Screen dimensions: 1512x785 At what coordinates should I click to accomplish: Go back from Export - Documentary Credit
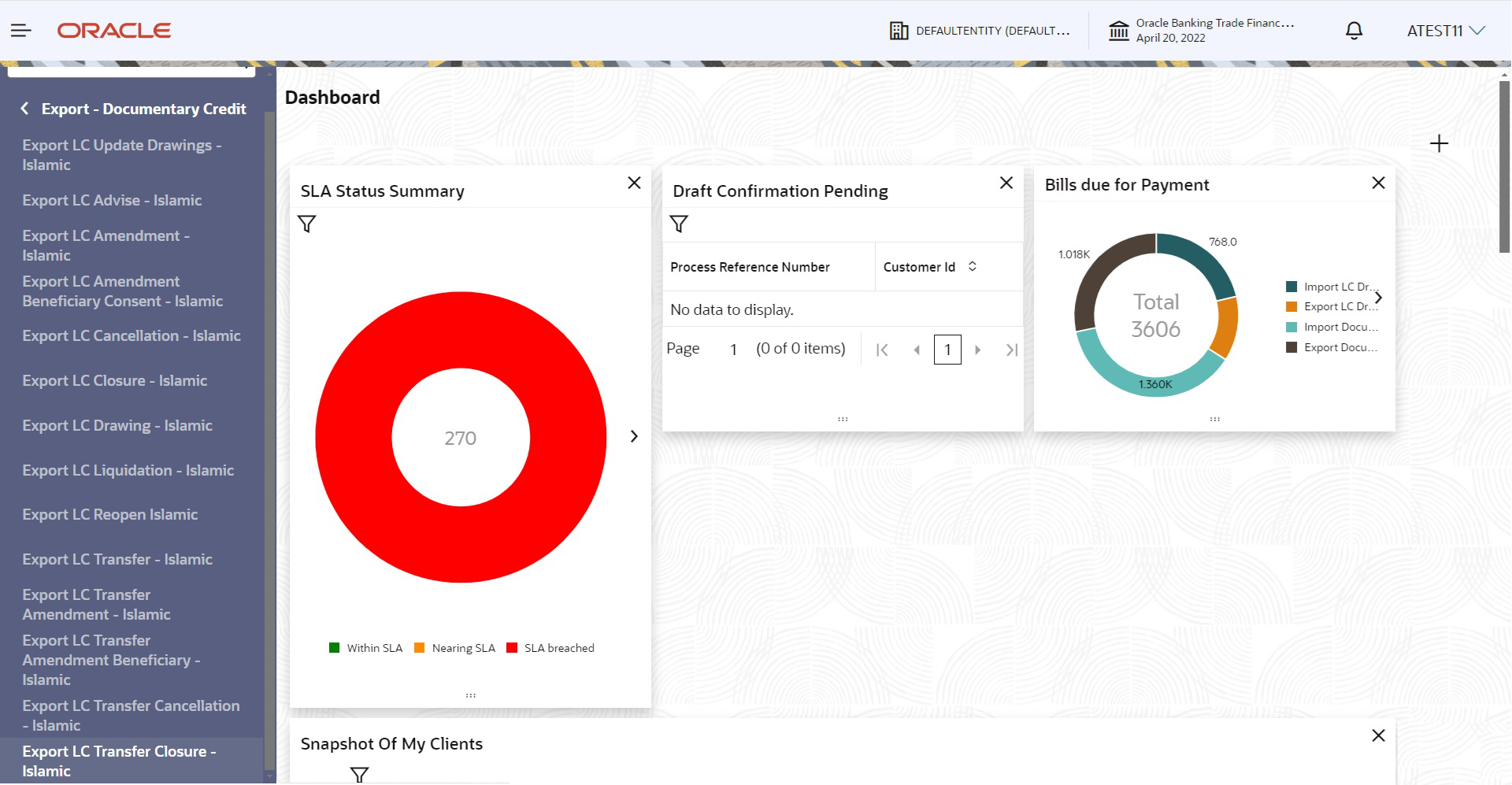point(24,109)
